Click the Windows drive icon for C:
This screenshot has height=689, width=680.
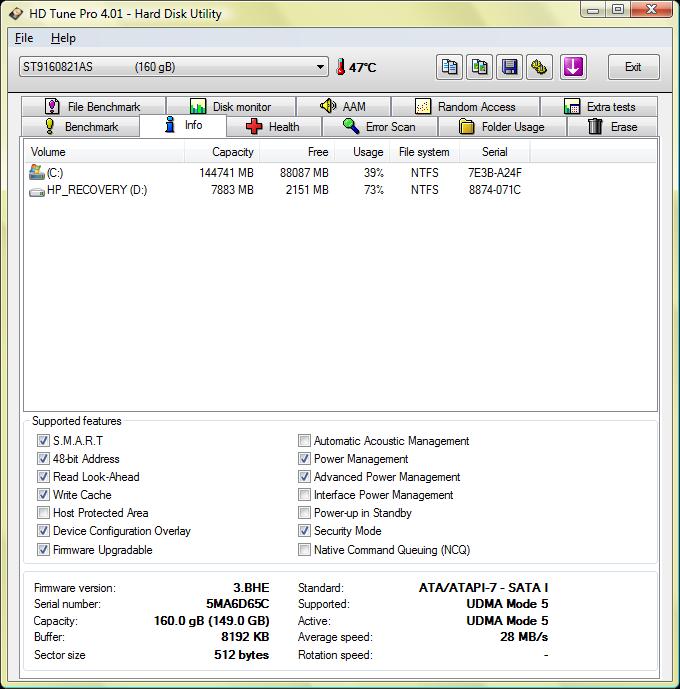tap(37, 172)
